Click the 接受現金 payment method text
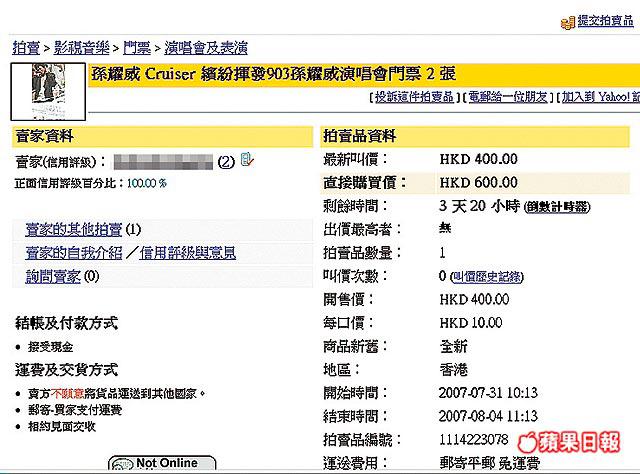 [50, 347]
